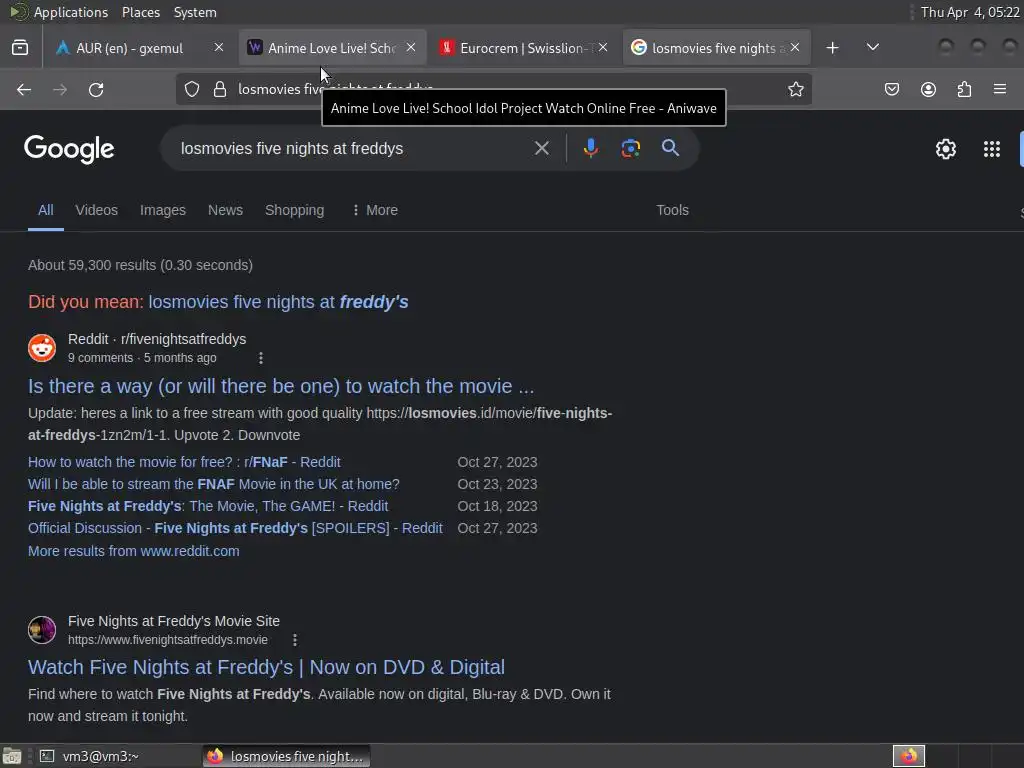The width and height of the screenshot is (1024, 768).
Task: Select the Shopping search tab
Action: coord(295,210)
